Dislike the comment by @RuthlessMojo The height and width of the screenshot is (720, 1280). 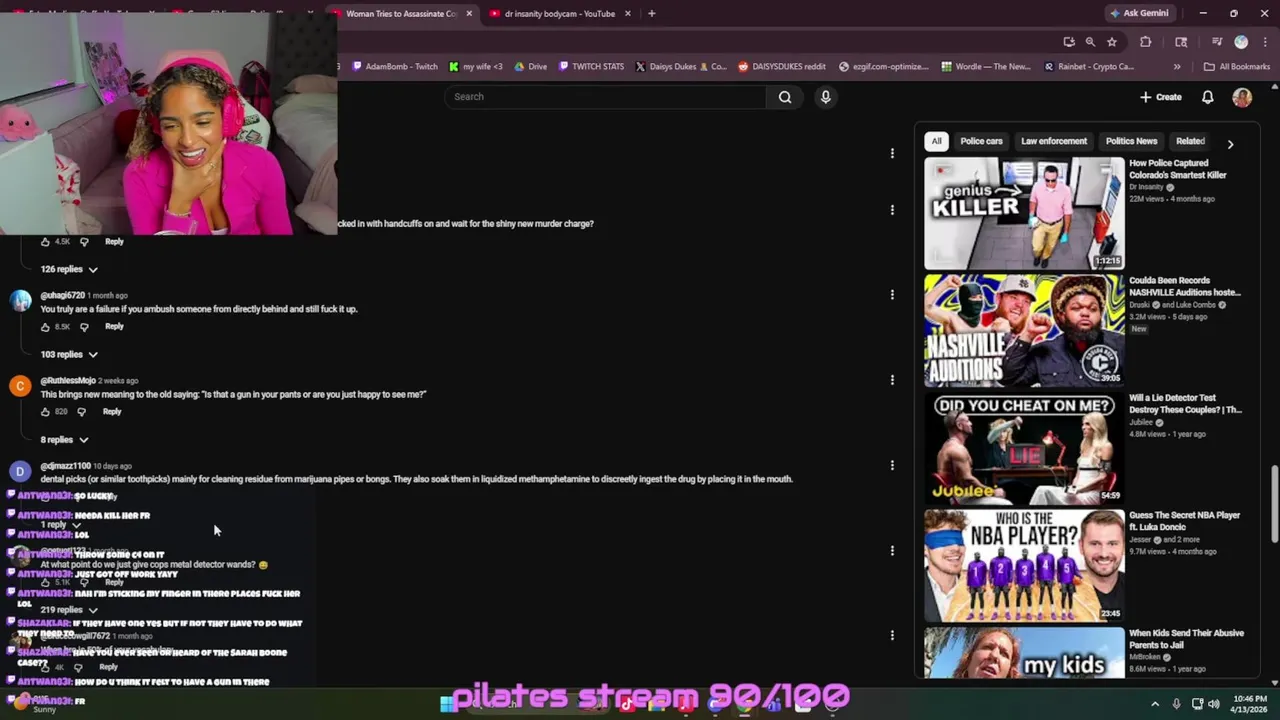(x=82, y=412)
